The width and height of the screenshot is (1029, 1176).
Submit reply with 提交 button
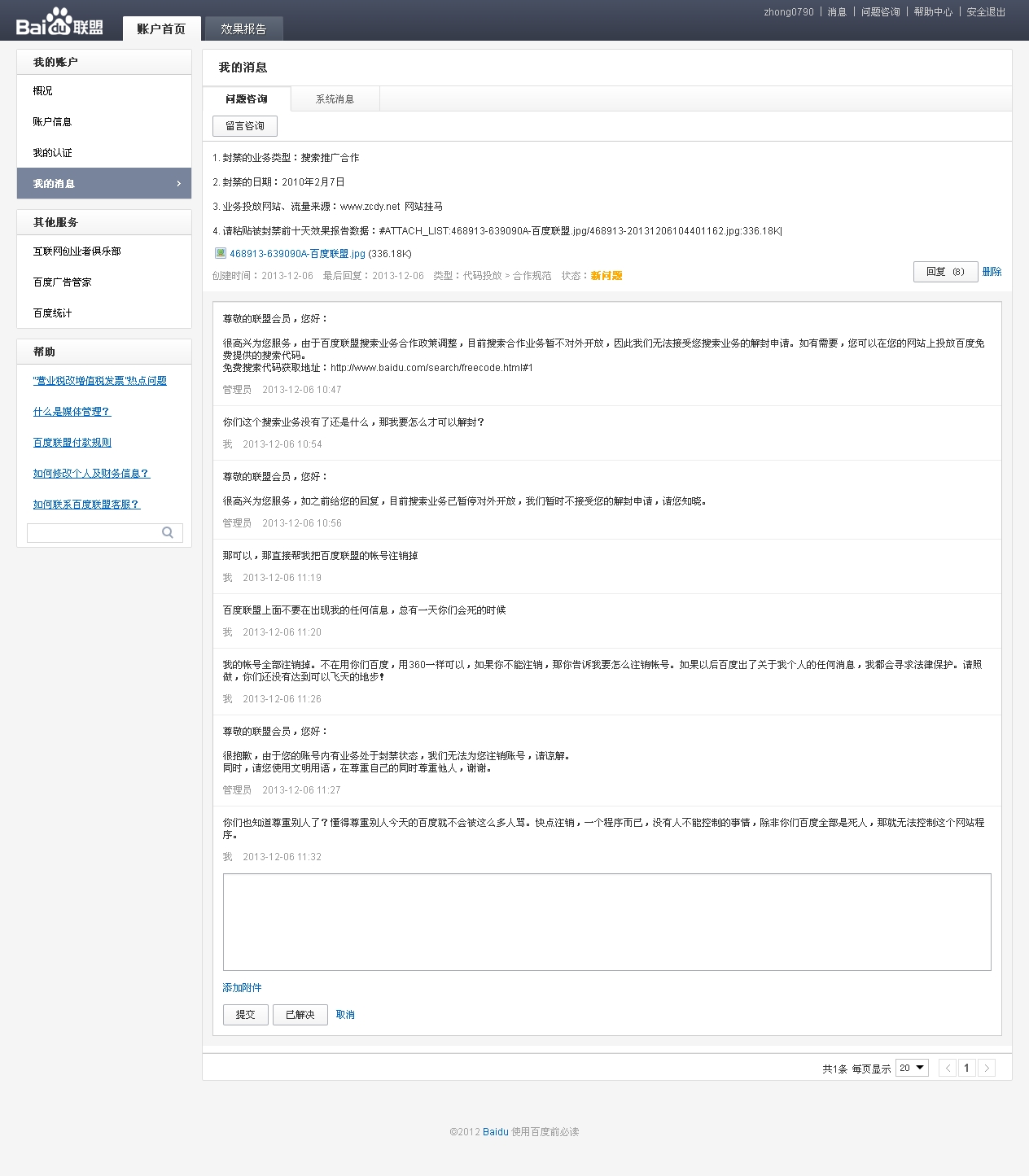coord(246,1015)
